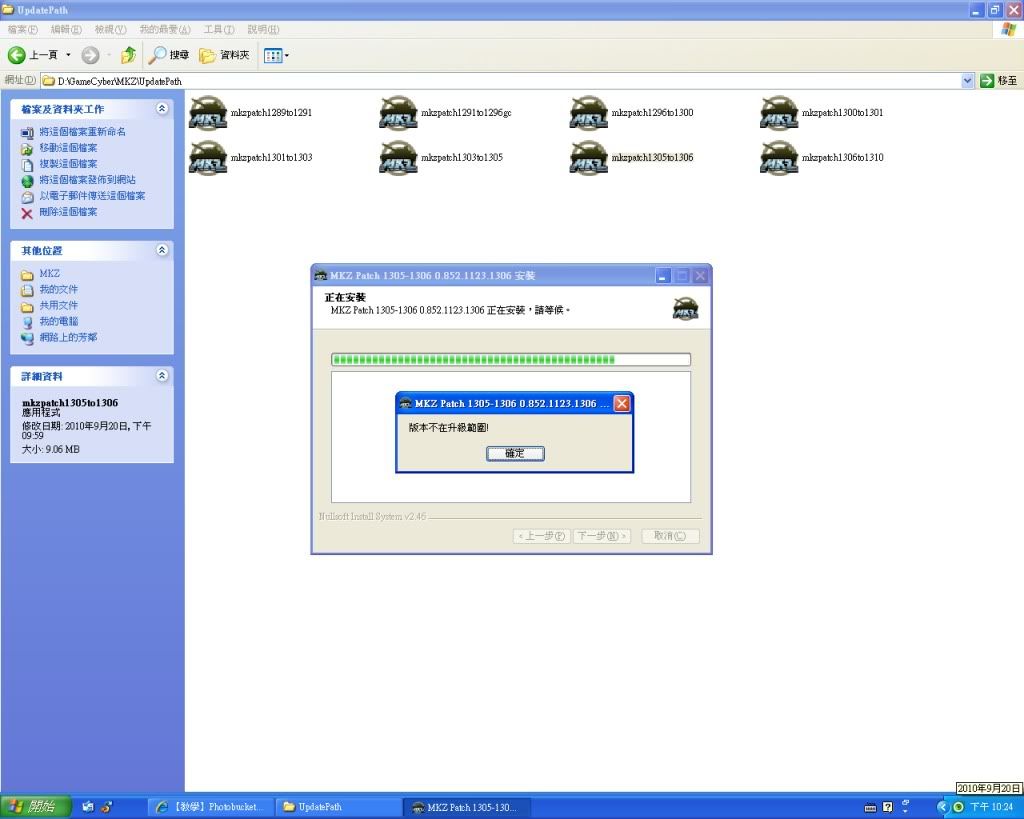Open the Back button history dropdown

tap(68, 56)
